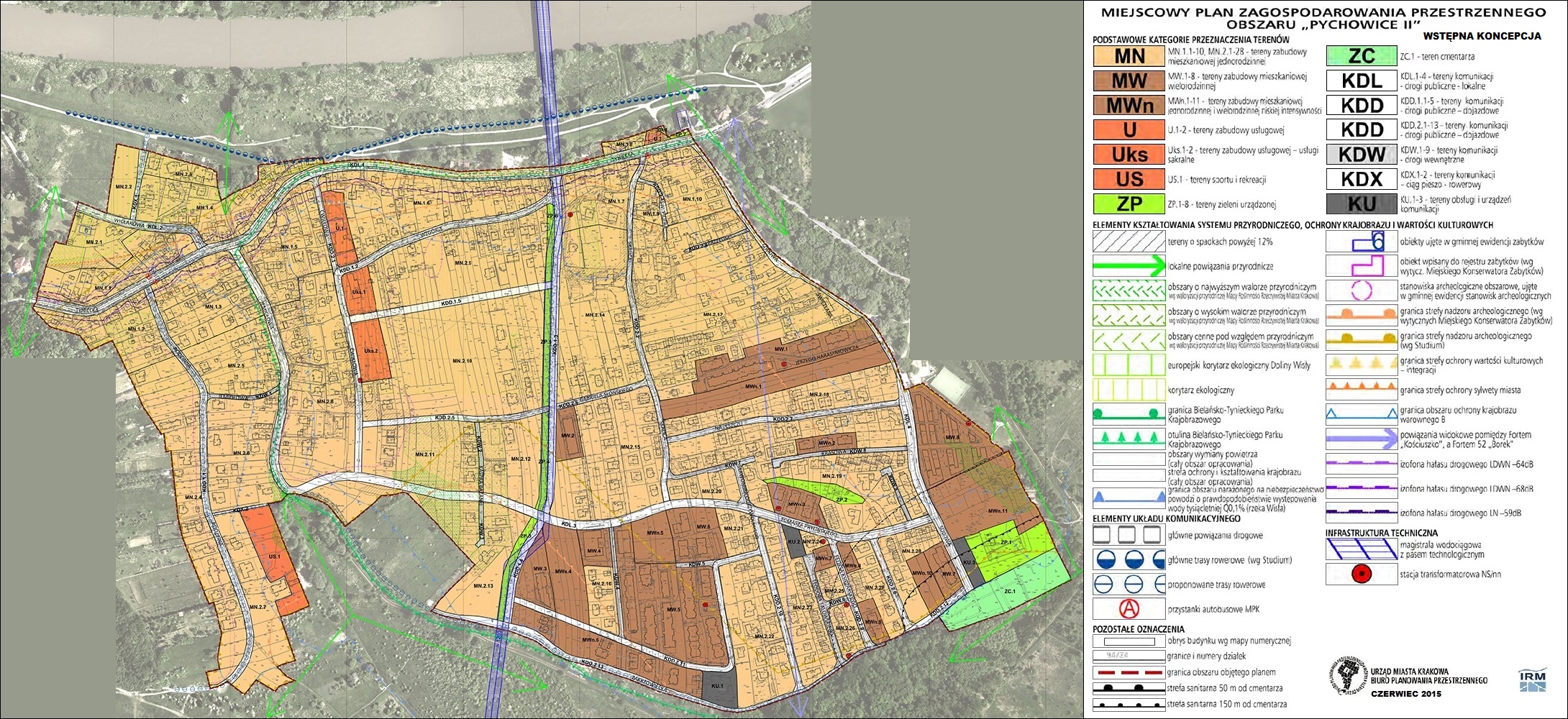Click the magenta archaeological site circle symbol
The image size is (1568, 719).
pyautogui.click(x=1362, y=290)
